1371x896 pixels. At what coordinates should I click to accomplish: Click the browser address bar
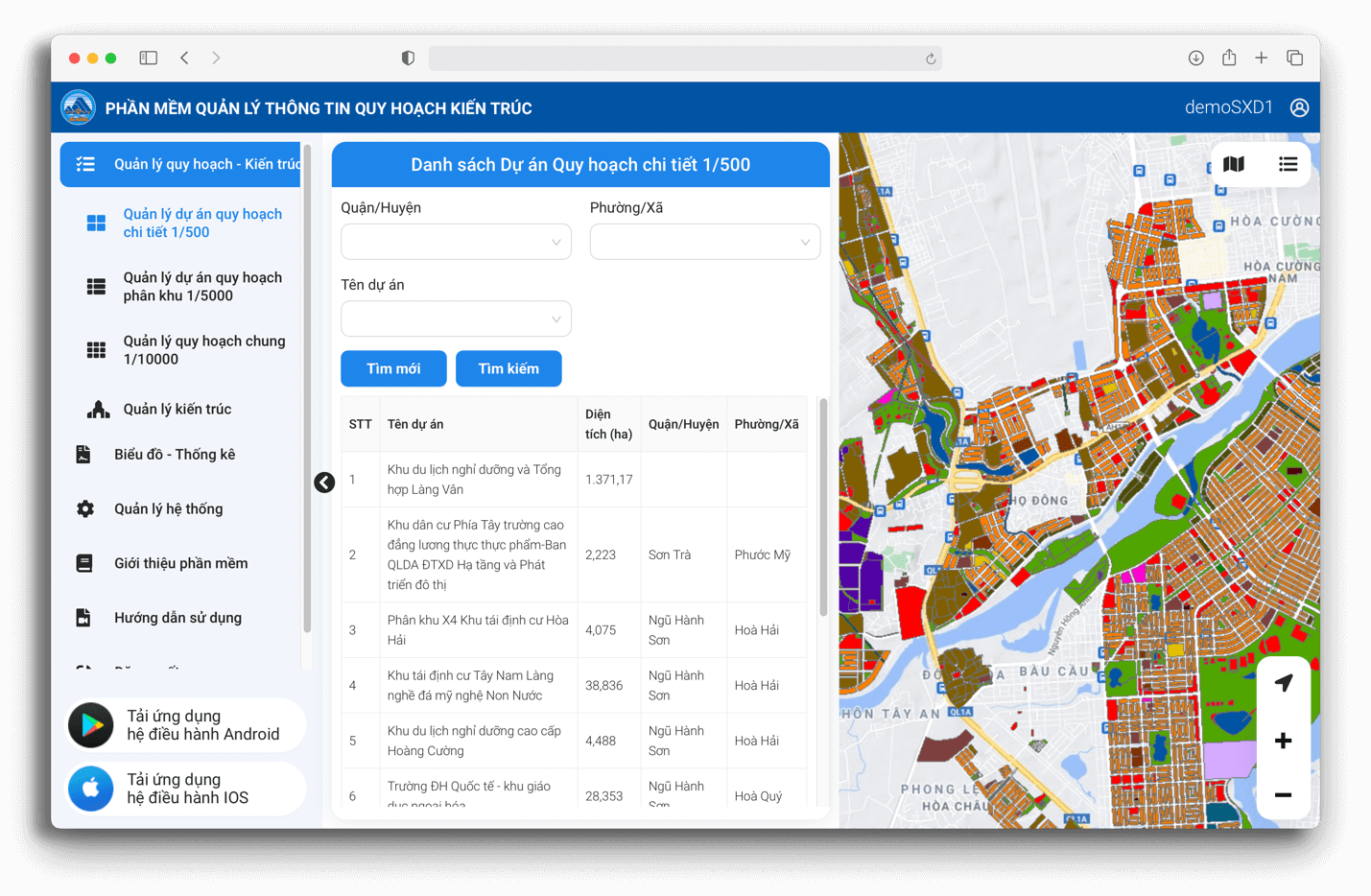coord(685,59)
